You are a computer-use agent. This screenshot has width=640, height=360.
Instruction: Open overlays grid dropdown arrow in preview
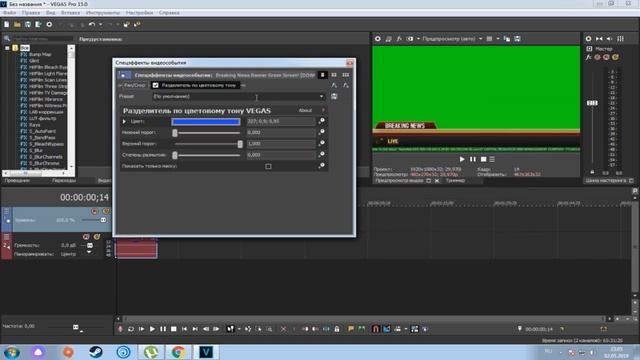tap(498, 39)
